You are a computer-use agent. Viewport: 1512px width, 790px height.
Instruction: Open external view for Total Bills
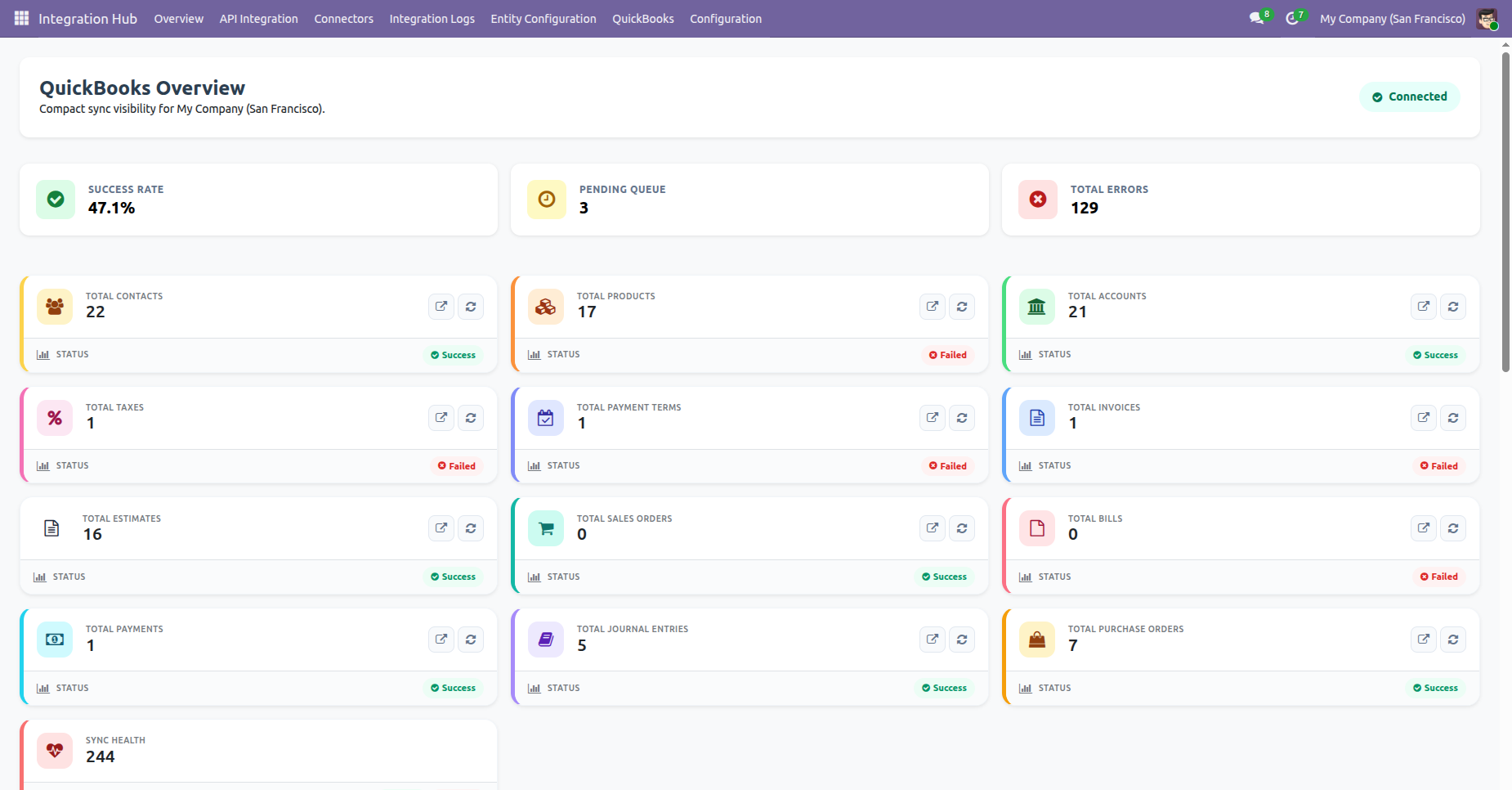(1424, 528)
